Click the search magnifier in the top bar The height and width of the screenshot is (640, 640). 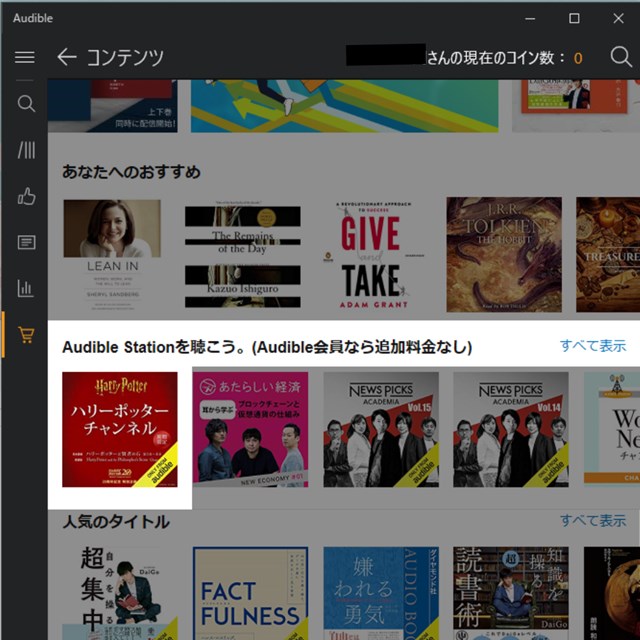pyautogui.click(x=620, y=57)
